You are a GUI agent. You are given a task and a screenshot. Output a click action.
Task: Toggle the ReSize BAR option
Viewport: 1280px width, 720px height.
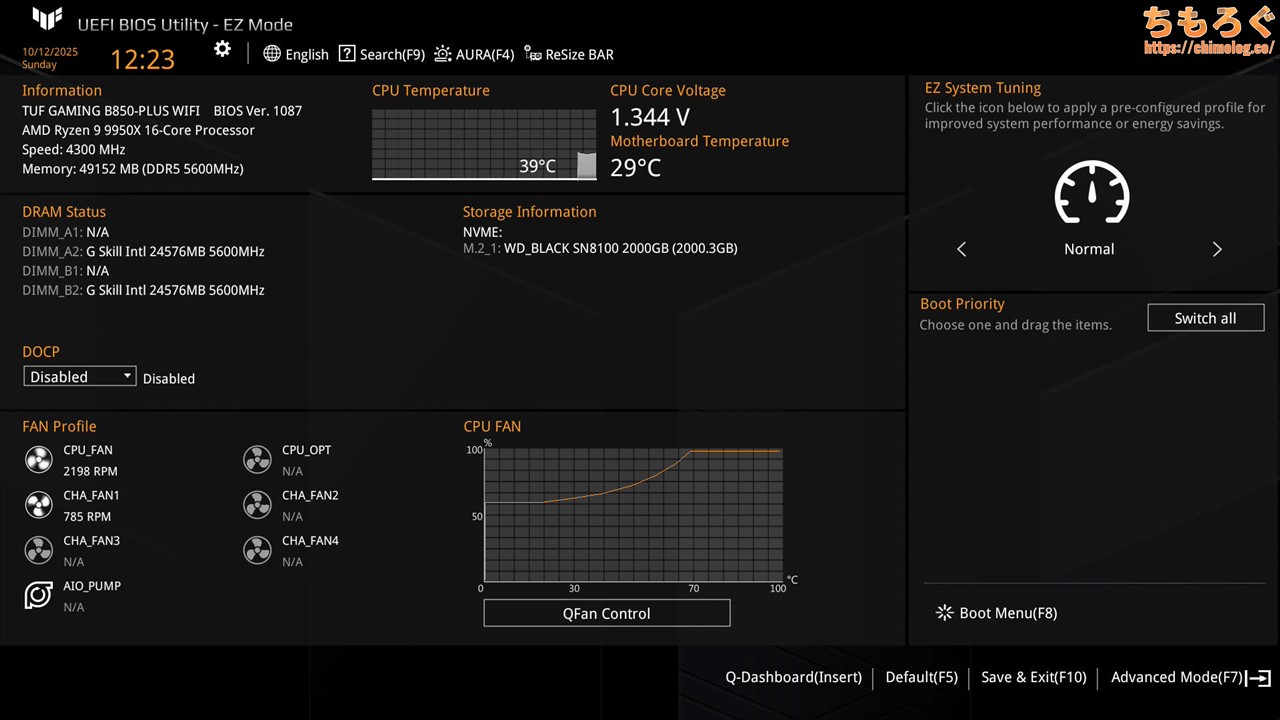pos(569,54)
